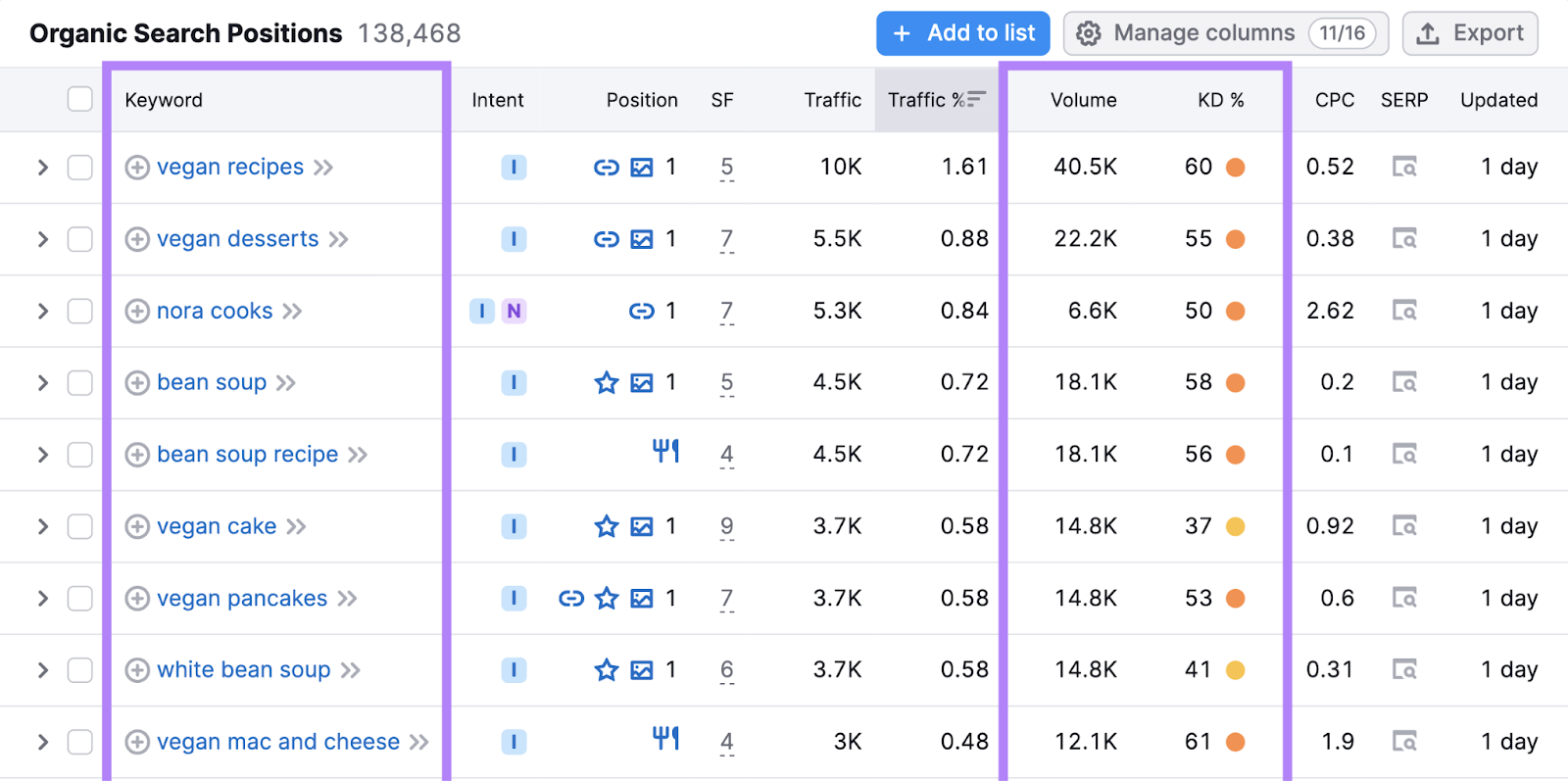Screen dimensions: 1568x781
Task: View SERP snapshot for vegan desserts
Action: 1404,239
